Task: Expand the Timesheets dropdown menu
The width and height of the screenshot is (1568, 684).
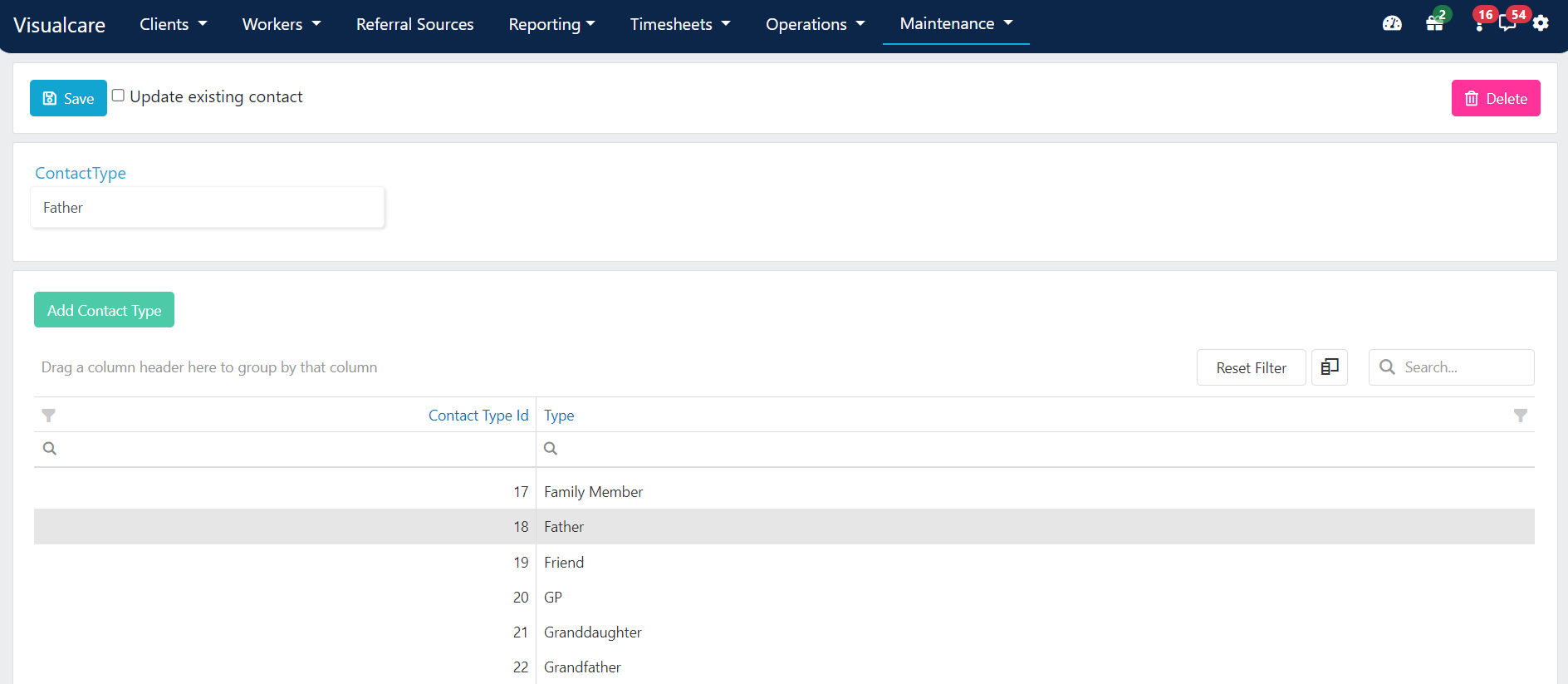Action: coord(680,24)
